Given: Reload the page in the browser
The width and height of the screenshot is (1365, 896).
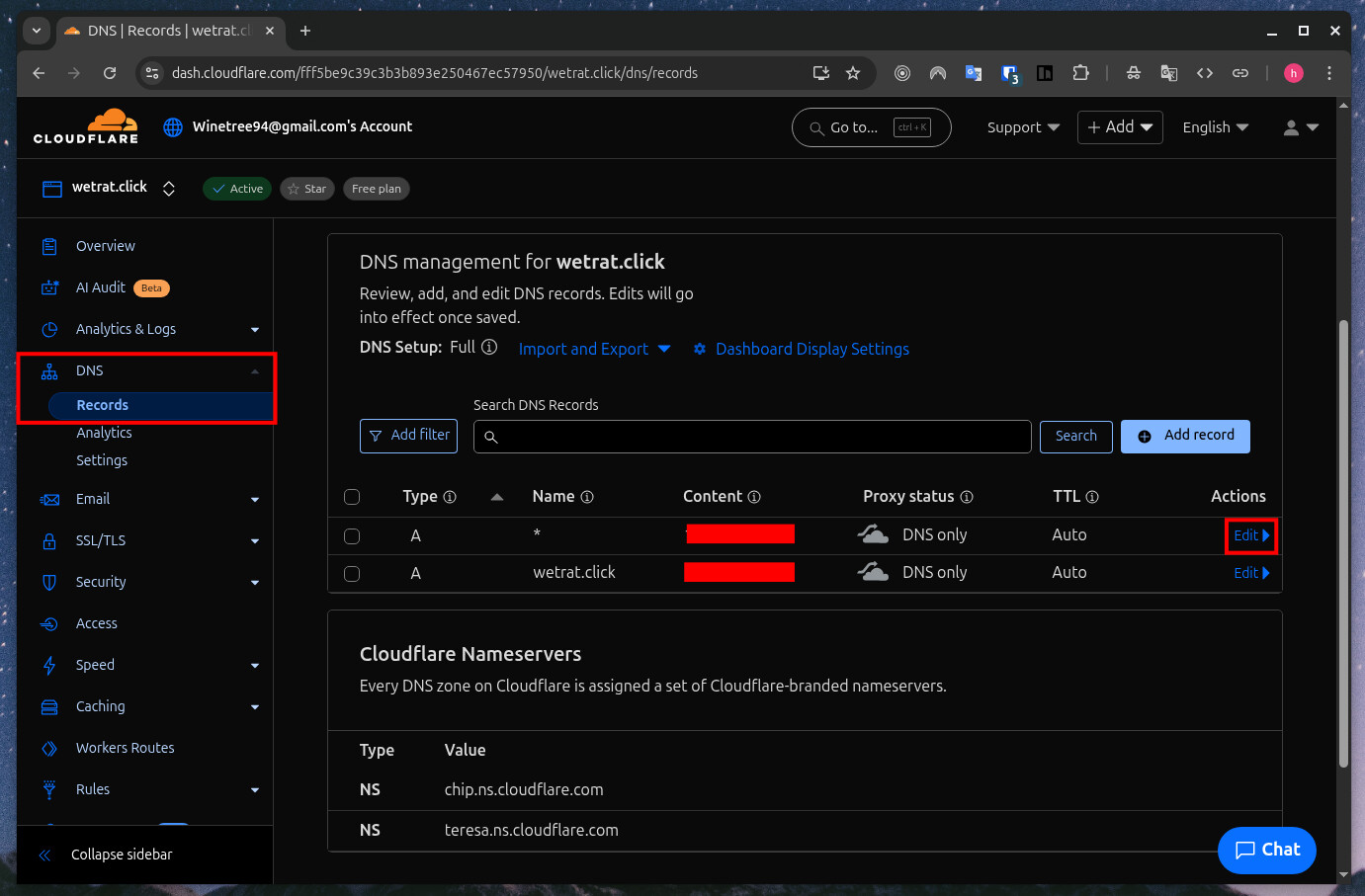Looking at the screenshot, I should [x=110, y=73].
